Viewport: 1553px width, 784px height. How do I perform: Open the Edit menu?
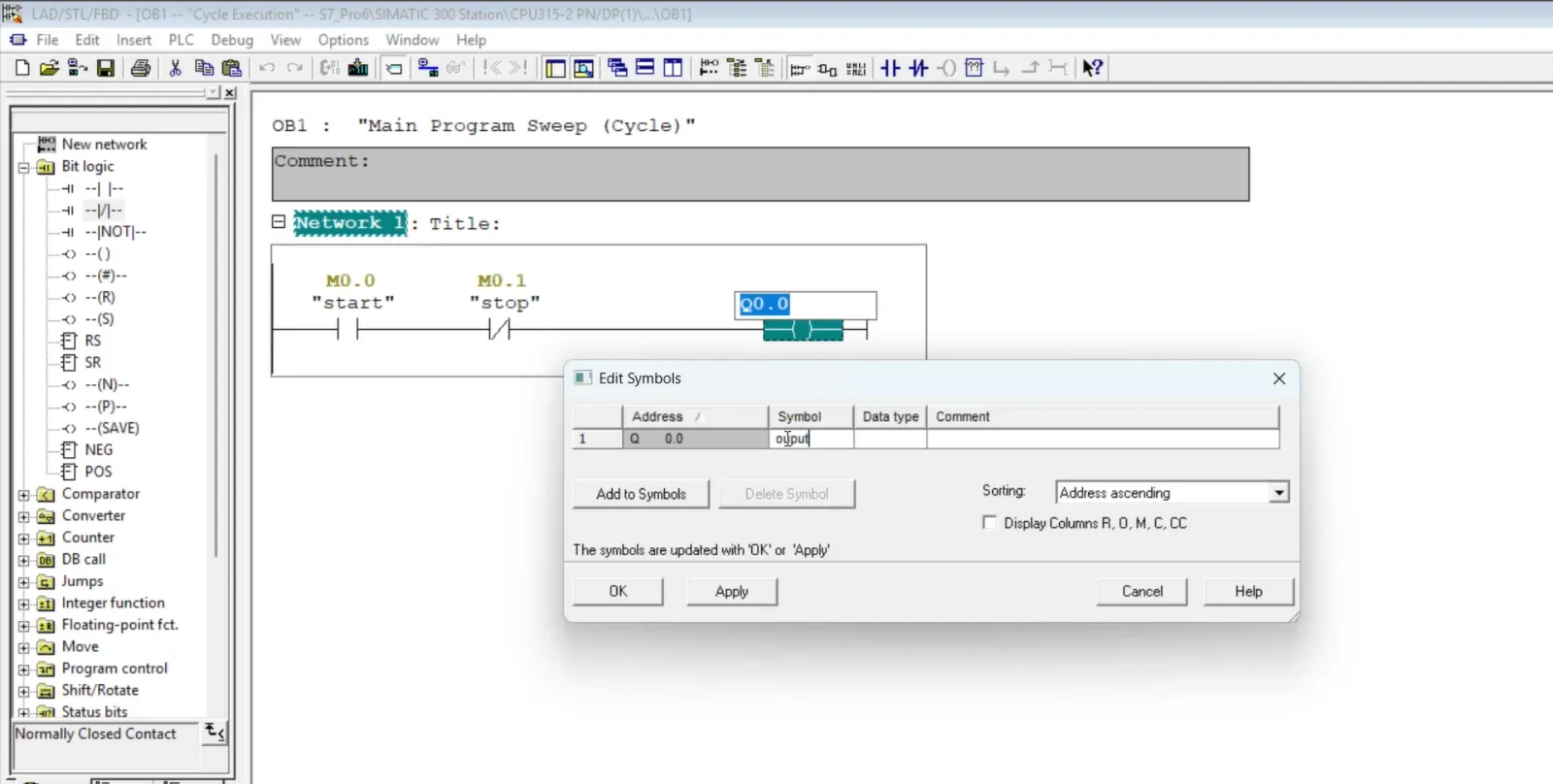(x=87, y=40)
